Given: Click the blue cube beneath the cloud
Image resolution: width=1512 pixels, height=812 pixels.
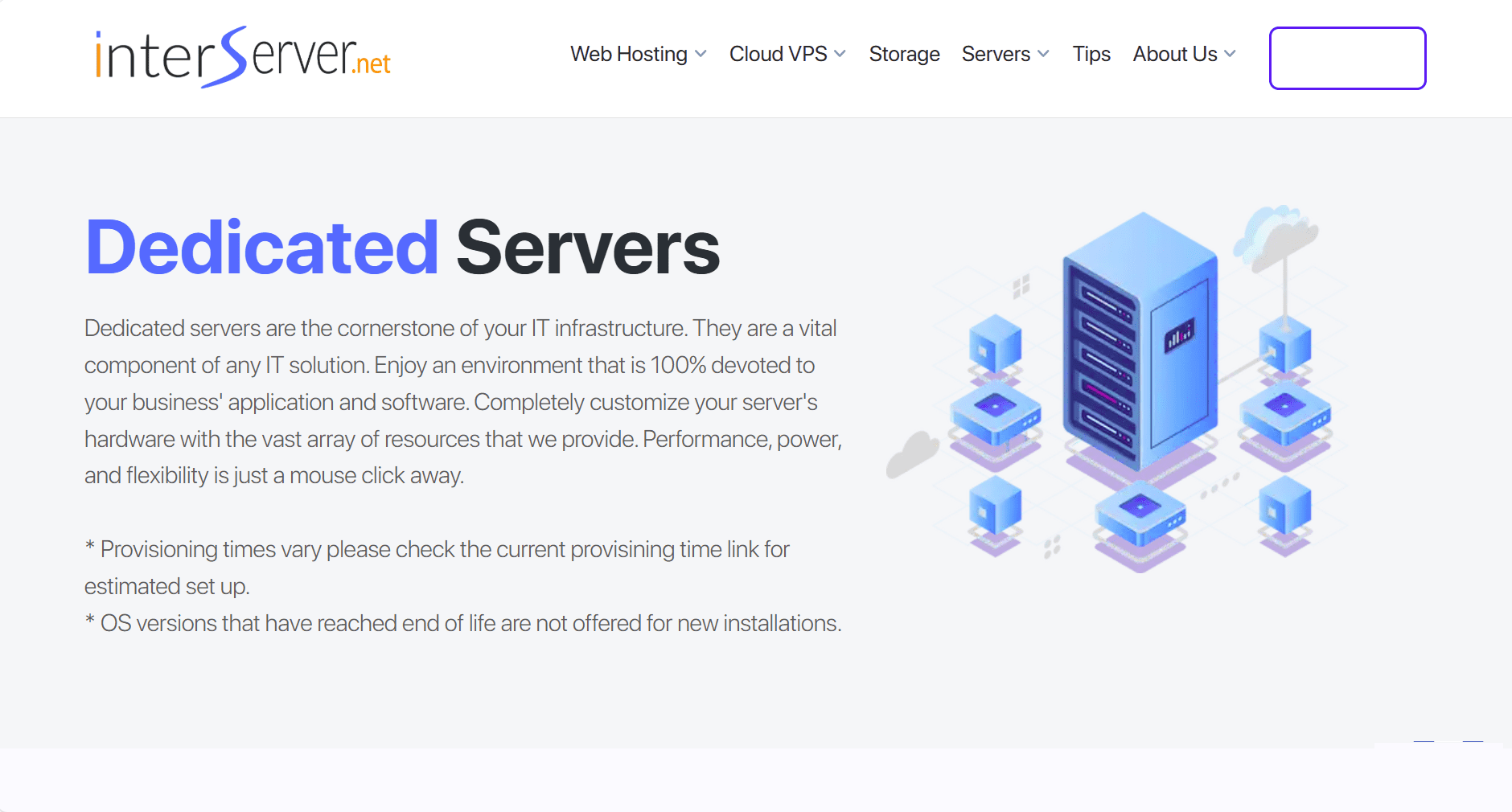Looking at the screenshot, I should [1284, 344].
